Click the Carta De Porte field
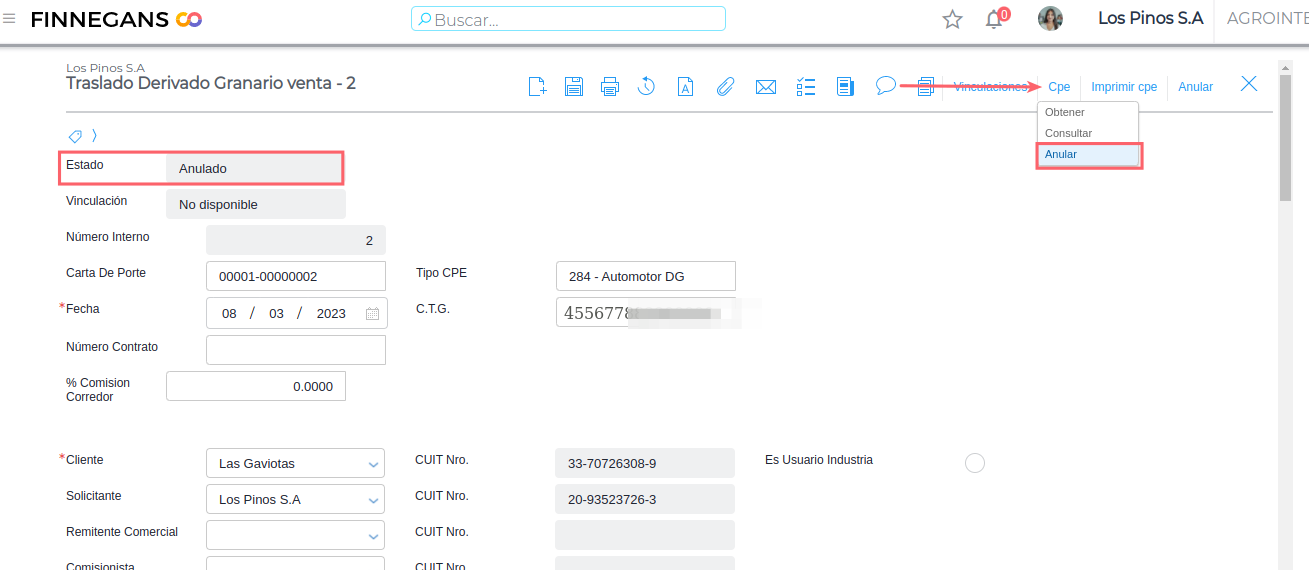The image size is (1309, 570). 295,276
